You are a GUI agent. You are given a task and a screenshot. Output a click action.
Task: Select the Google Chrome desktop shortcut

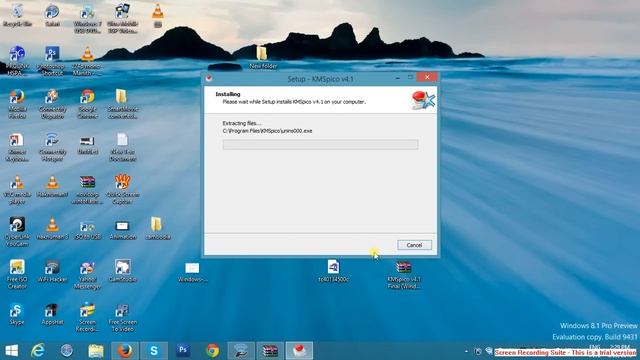[x=87, y=104]
